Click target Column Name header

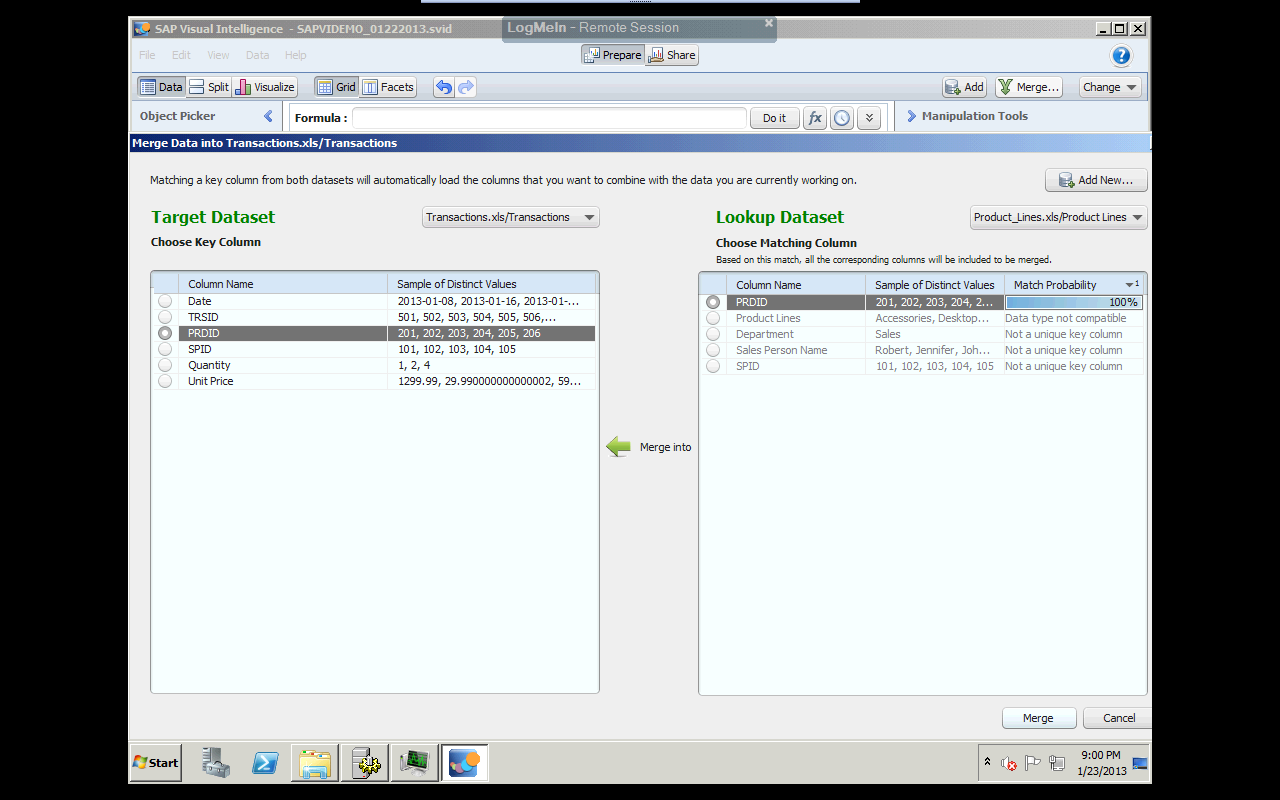tap(283, 284)
